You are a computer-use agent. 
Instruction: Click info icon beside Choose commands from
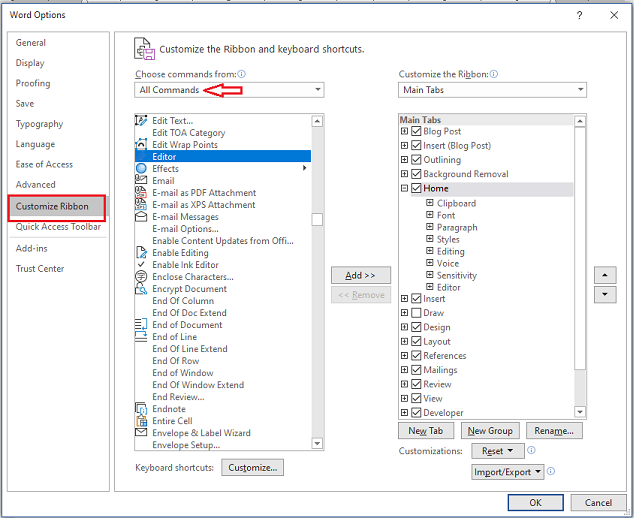tap(242, 74)
